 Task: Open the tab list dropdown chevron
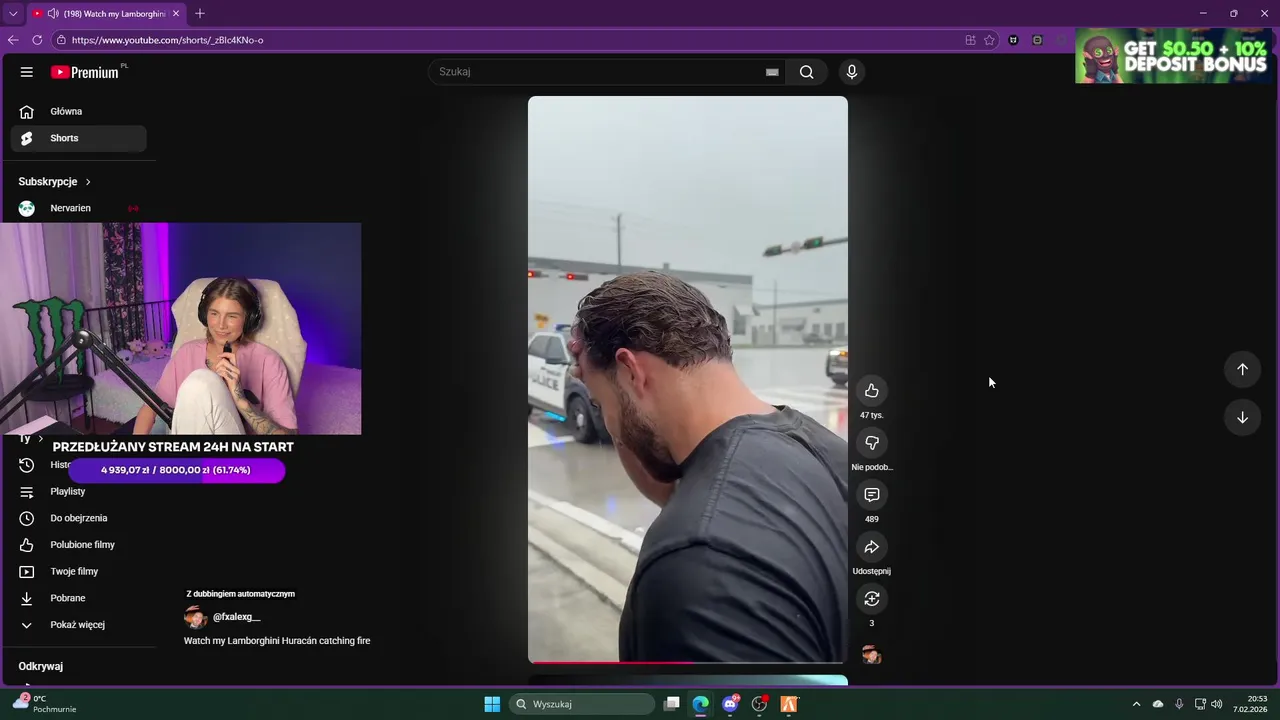[13, 14]
